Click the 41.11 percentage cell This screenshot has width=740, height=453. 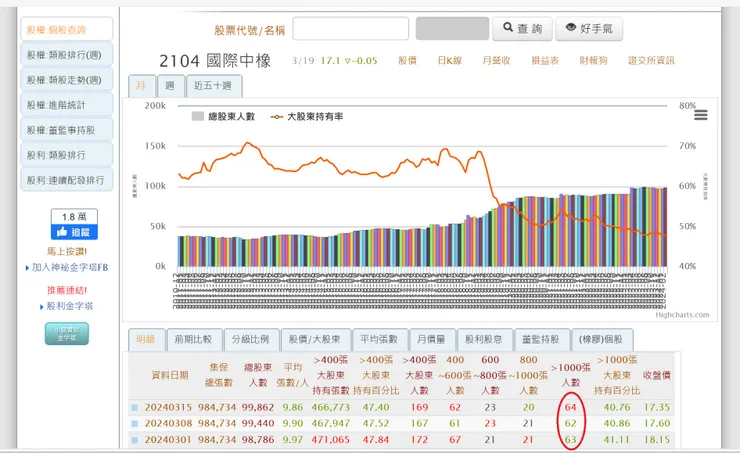pos(617,440)
